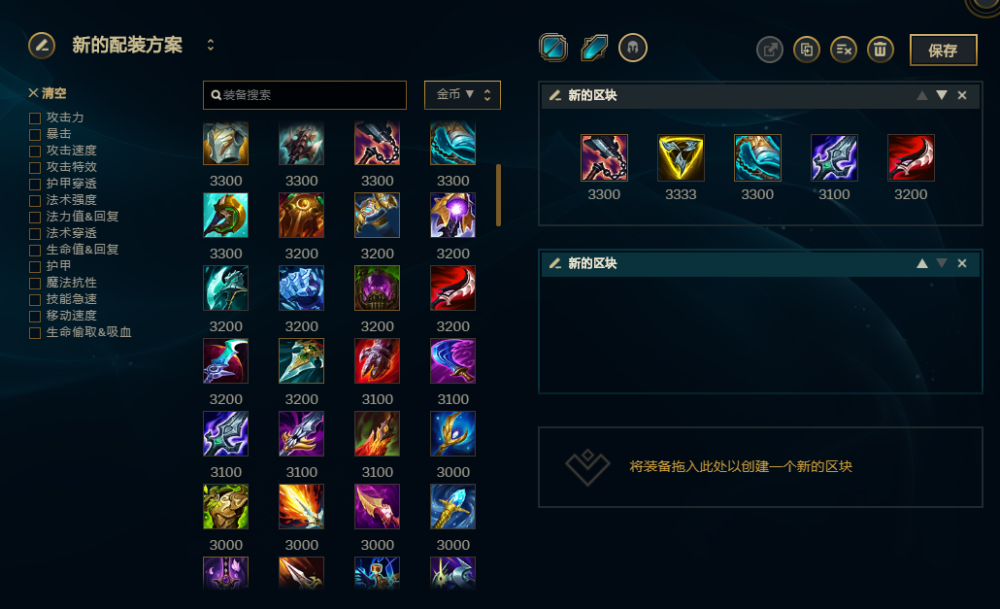Focus the 装备搜索 search field
The height and width of the screenshot is (609, 1000).
(x=305, y=95)
